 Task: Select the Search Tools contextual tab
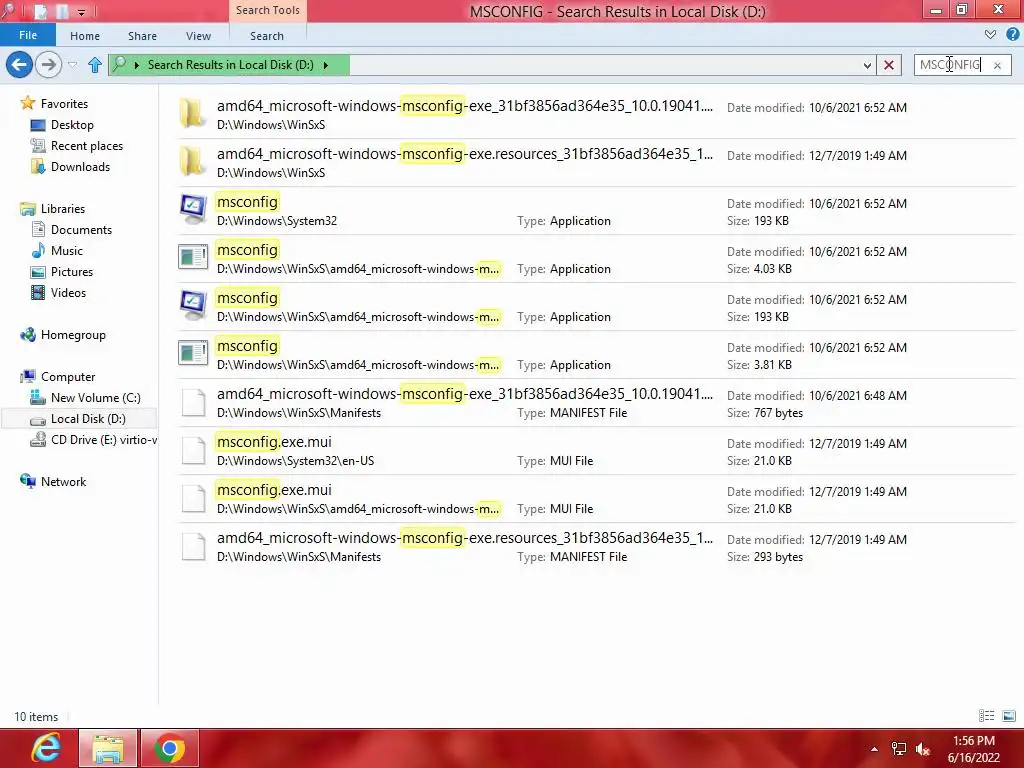[x=268, y=10]
